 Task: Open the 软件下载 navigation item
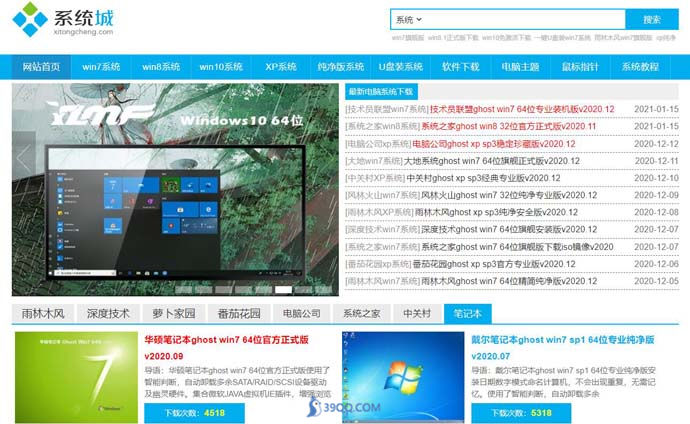tap(460, 67)
